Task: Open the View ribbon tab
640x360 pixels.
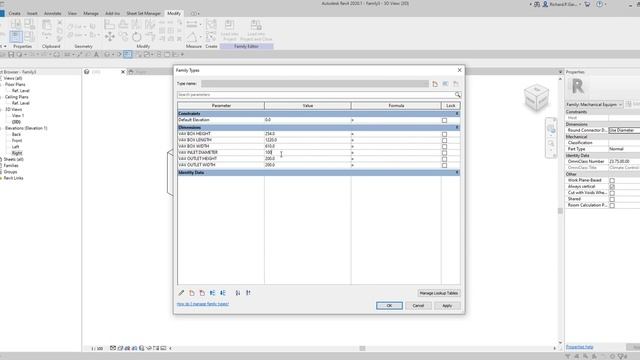Action: tap(72, 13)
